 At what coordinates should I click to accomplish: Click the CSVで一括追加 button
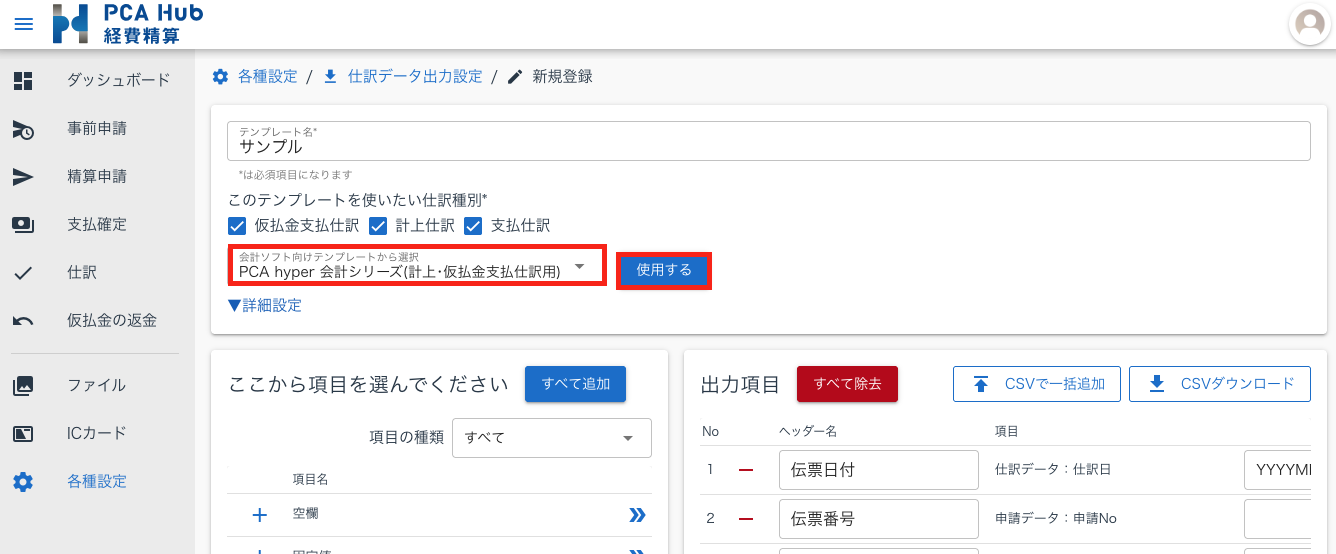1037,384
